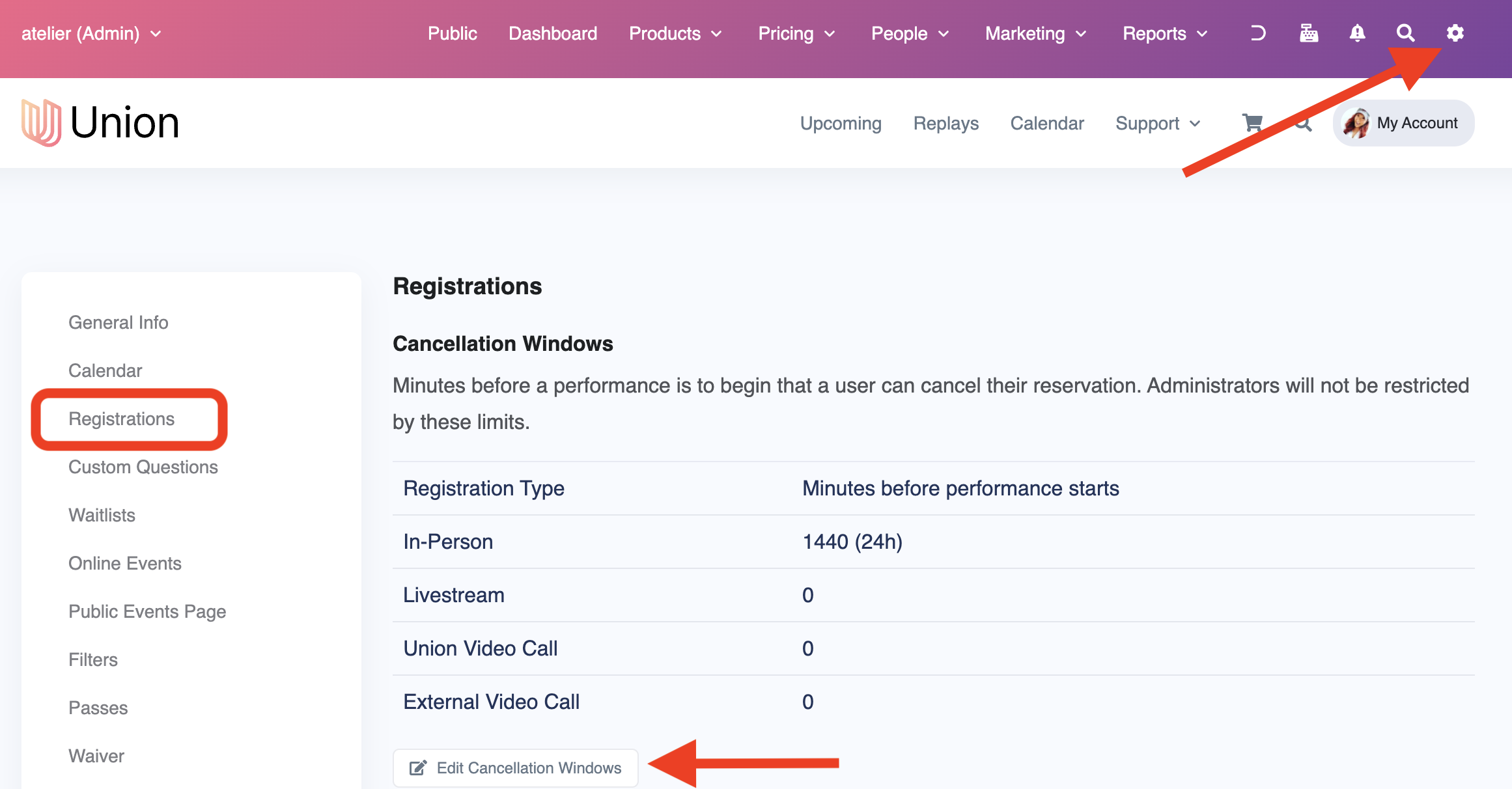Click the loading spinner icon in admin bar
Image resolution: width=1512 pixels, height=789 pixels.
coord(1258,33)
